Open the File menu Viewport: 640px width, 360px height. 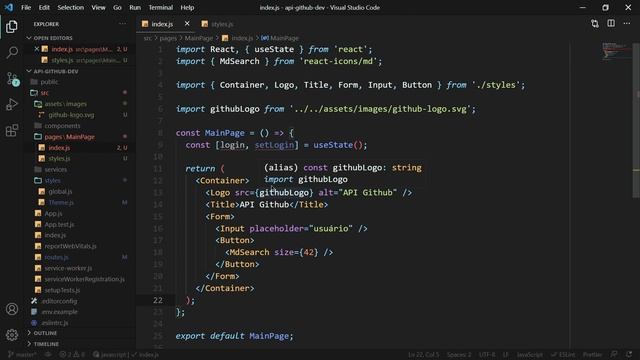click(26, 7)
